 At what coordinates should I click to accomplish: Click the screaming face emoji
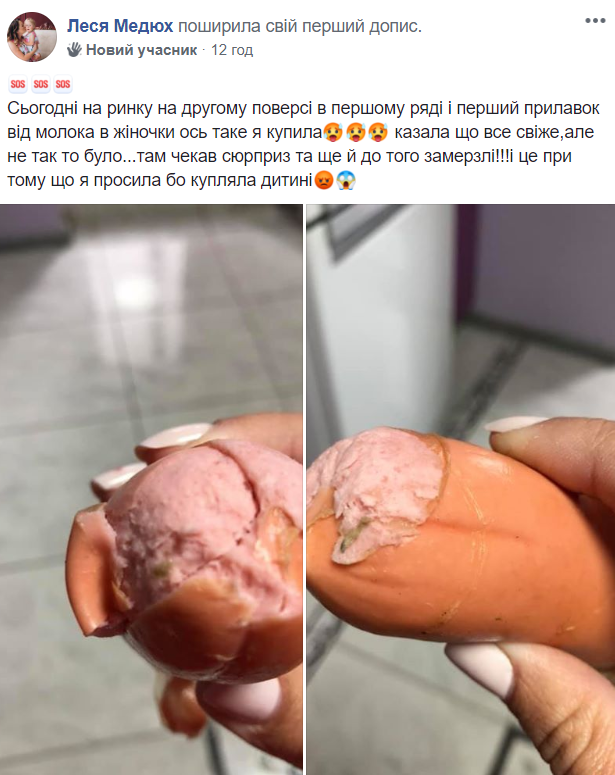click(346, 180)
